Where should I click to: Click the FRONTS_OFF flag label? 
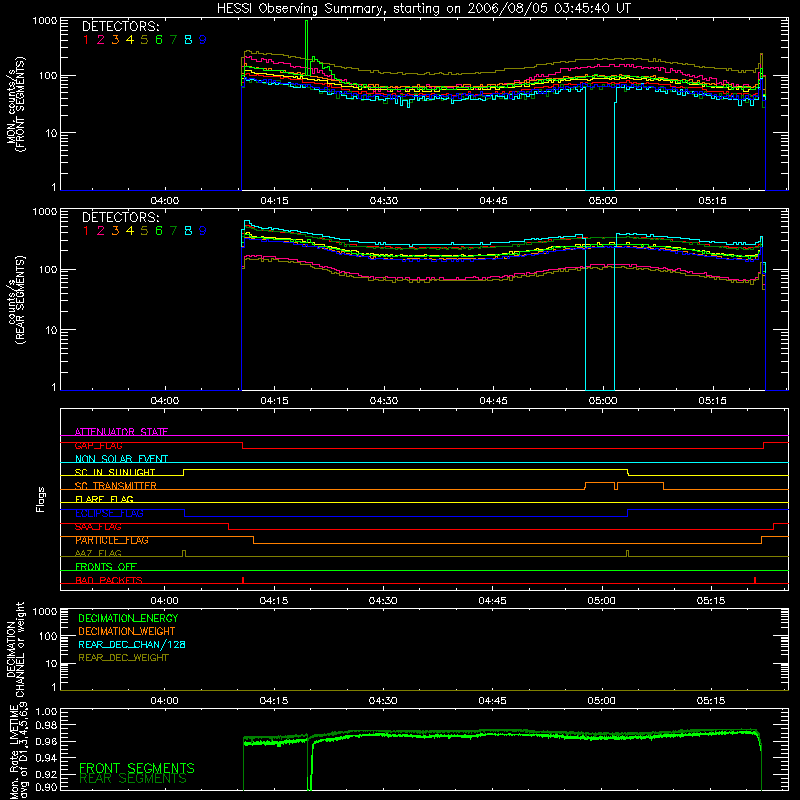coord(106,566)
